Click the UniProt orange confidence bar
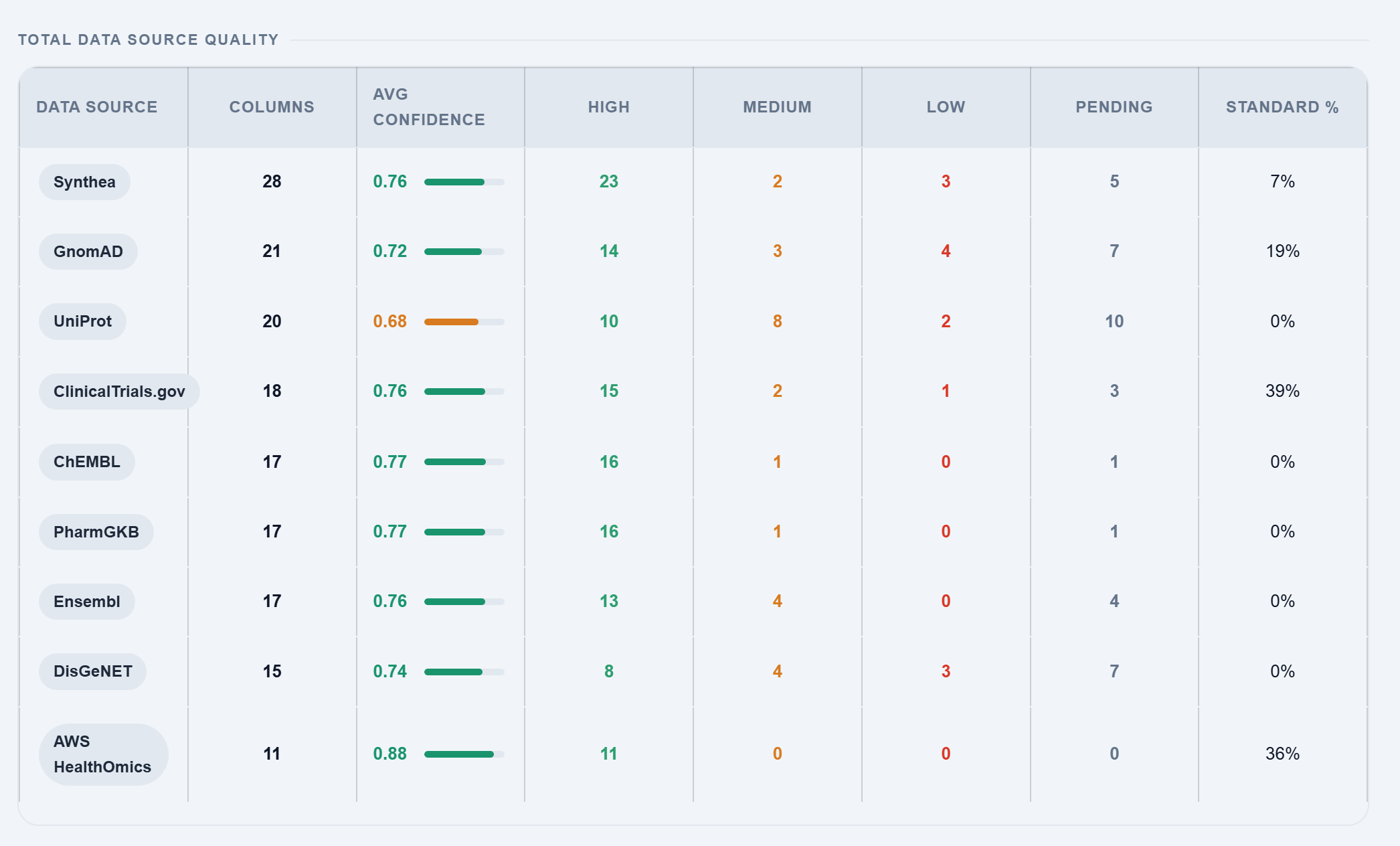 click(464, 322)
